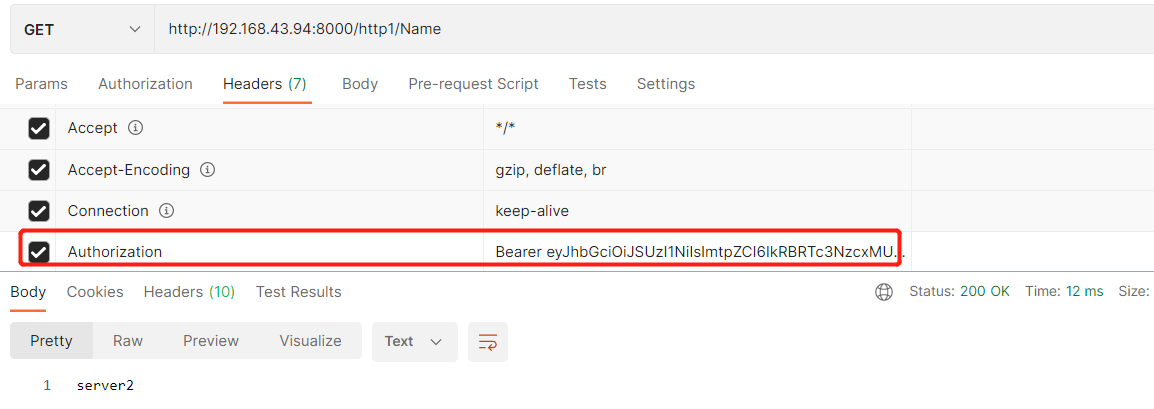Click the request URL input field
This screenshot has height=409, width=1154.
650,30
